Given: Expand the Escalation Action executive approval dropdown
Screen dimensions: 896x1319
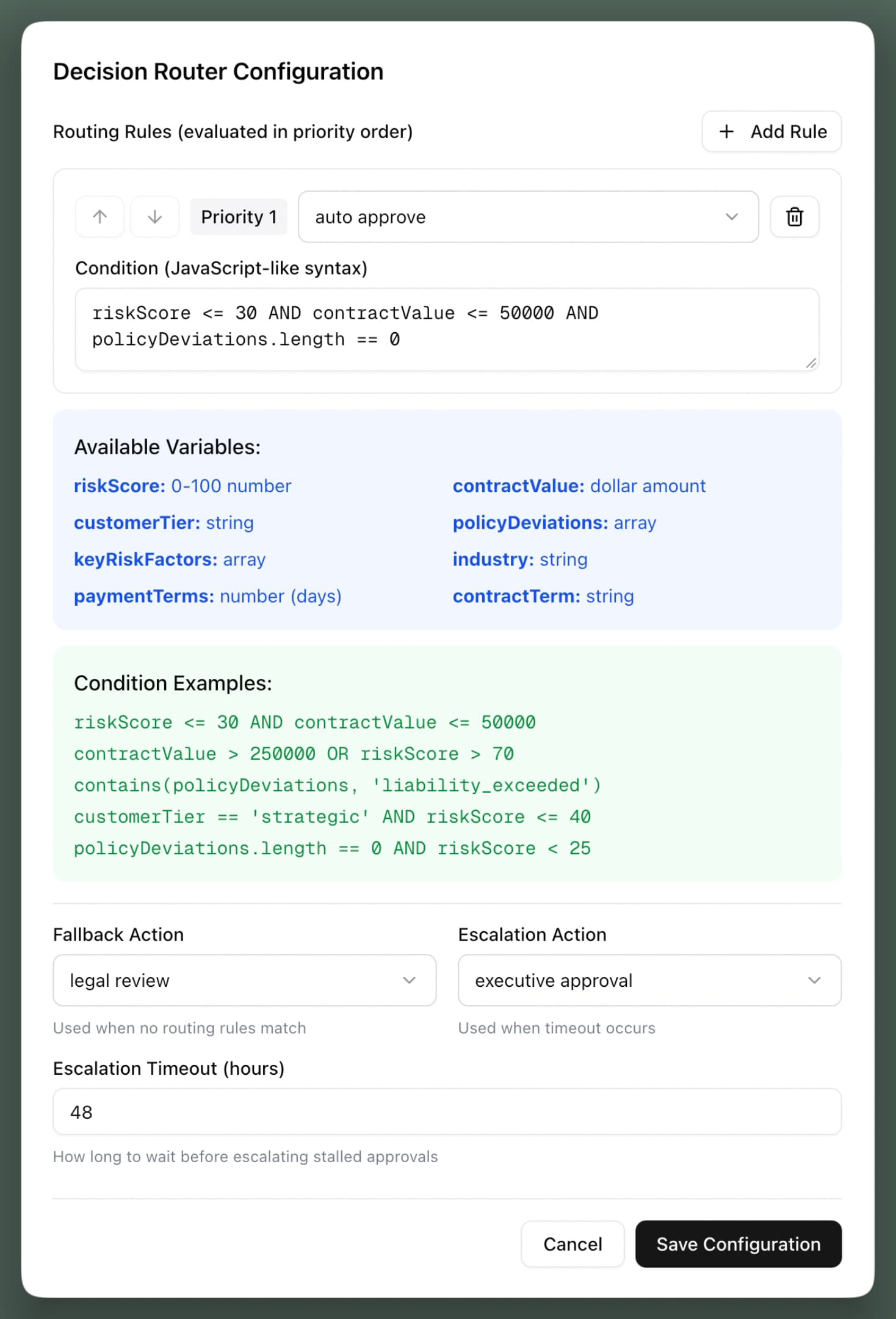Looking at the screenshot, I should 649,980.
